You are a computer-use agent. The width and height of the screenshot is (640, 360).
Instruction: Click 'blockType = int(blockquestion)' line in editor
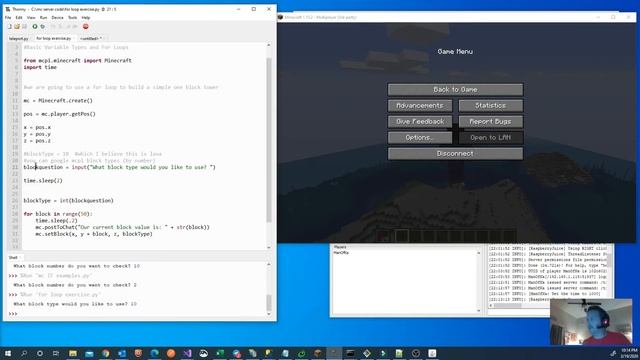pos(69,200)
